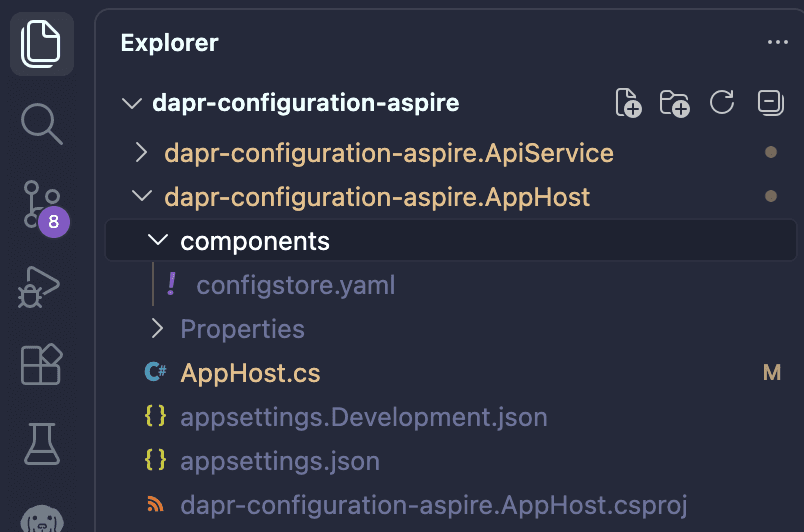Open Explorer more actions ellipsis
The image size is (804, 532).
(778, 42)
